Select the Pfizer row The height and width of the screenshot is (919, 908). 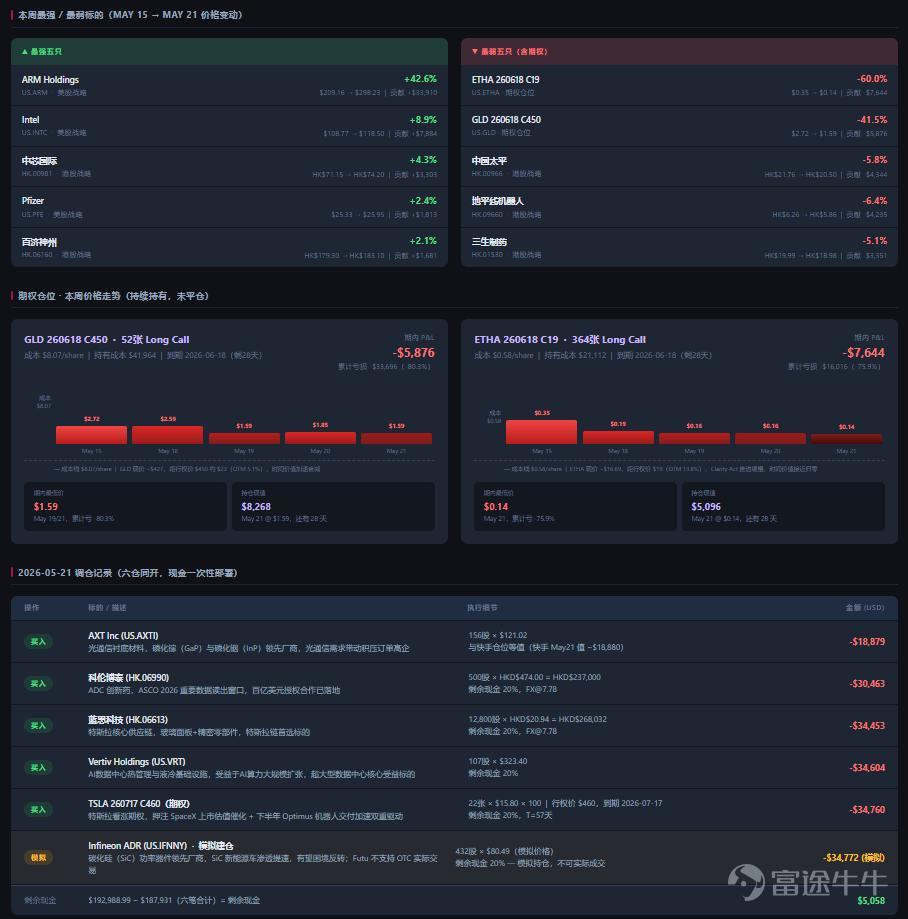pos(229,207)
